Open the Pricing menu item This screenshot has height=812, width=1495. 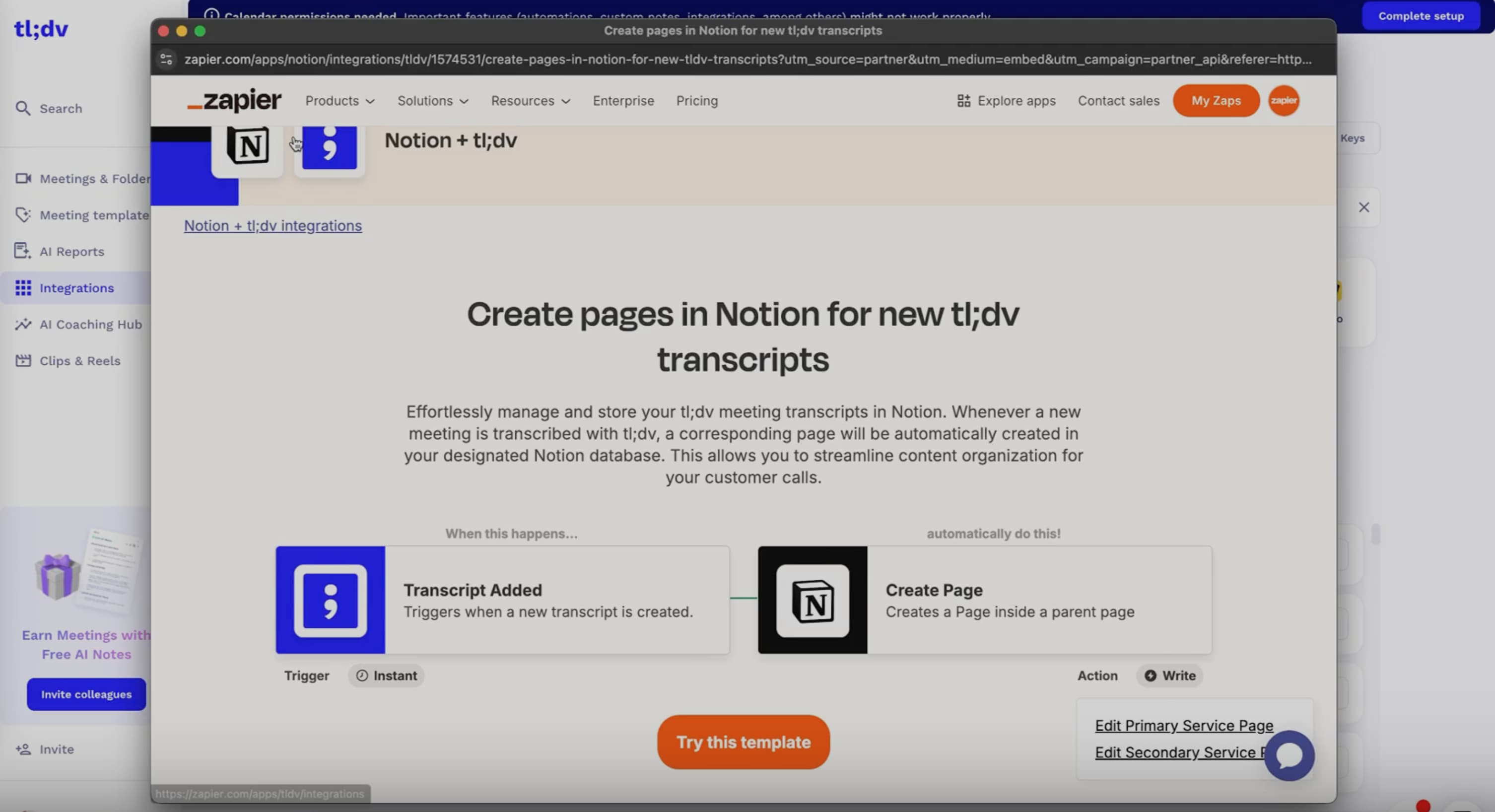(696, 101)
